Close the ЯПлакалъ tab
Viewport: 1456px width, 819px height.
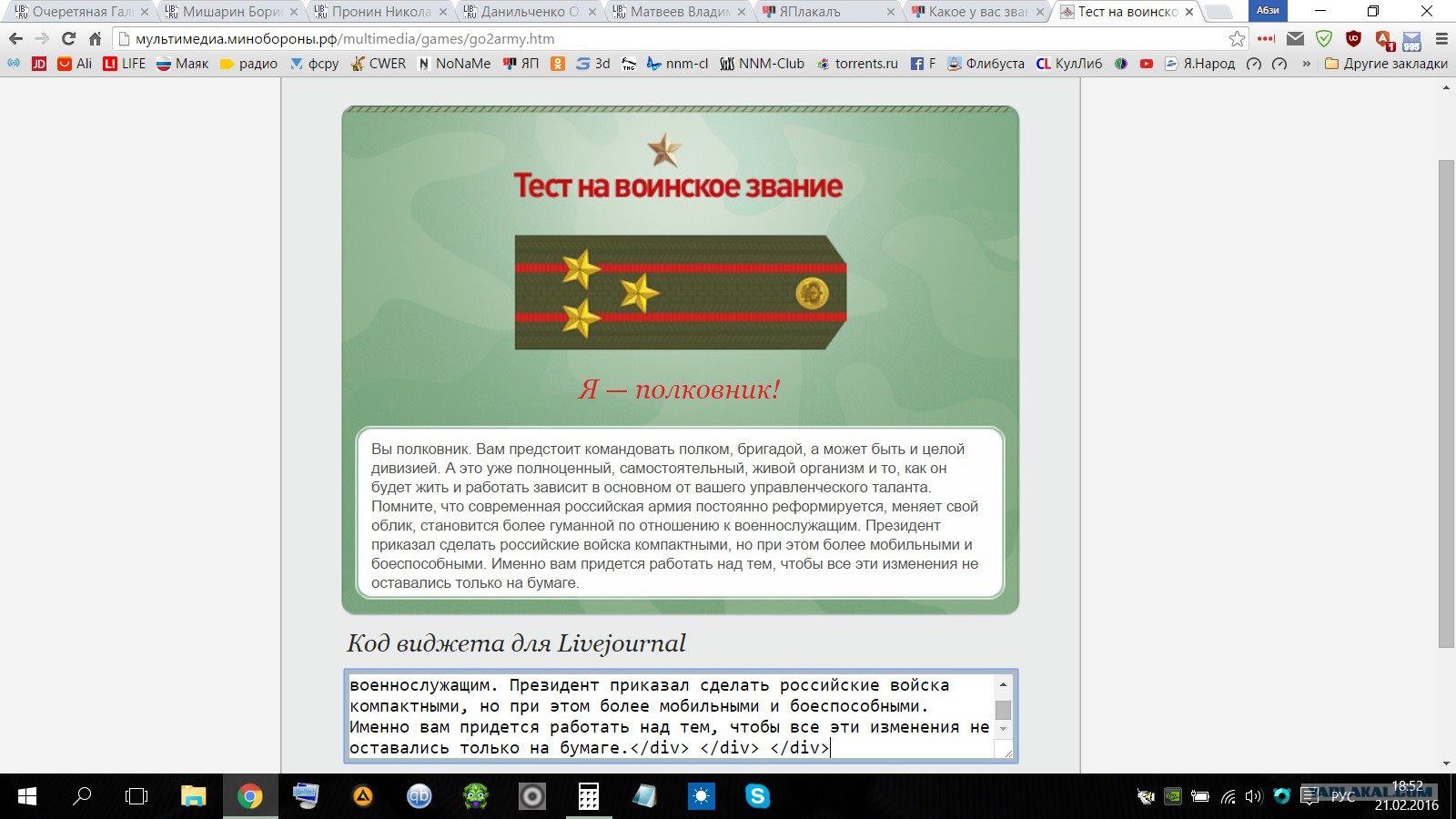pos(891,12)
